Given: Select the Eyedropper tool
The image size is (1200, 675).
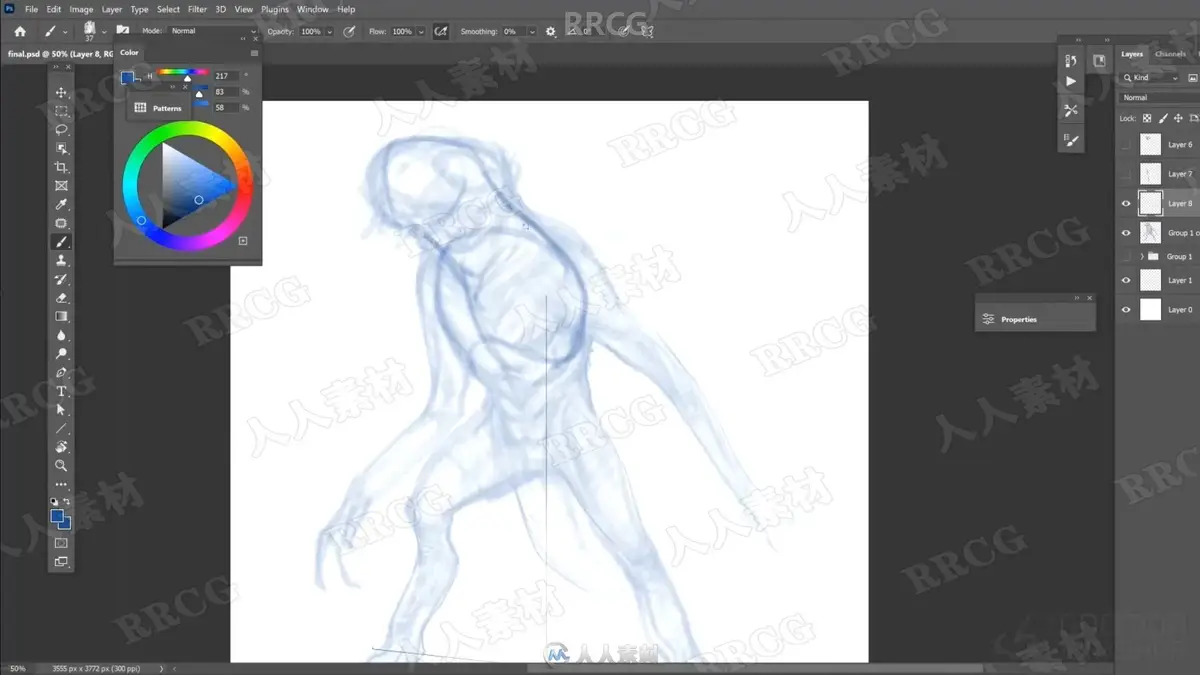Looking at the screenshot, I should click(61, 205).
